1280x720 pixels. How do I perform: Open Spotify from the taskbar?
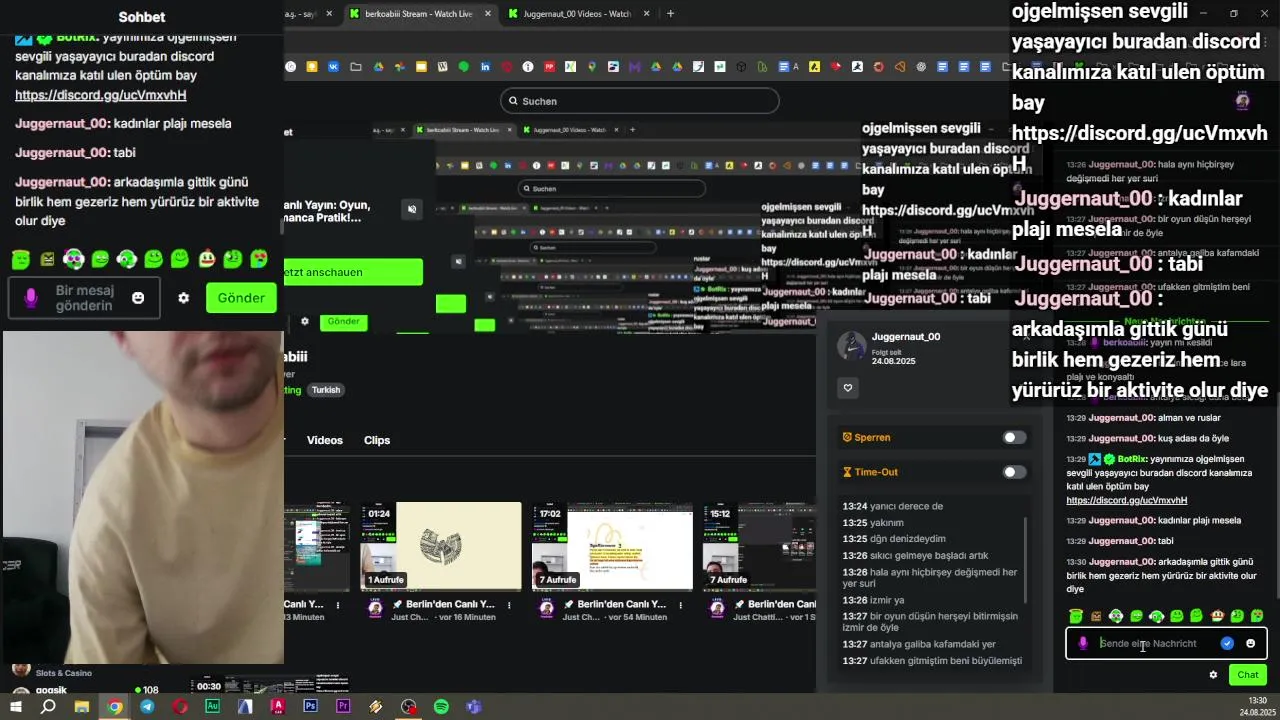441,707
